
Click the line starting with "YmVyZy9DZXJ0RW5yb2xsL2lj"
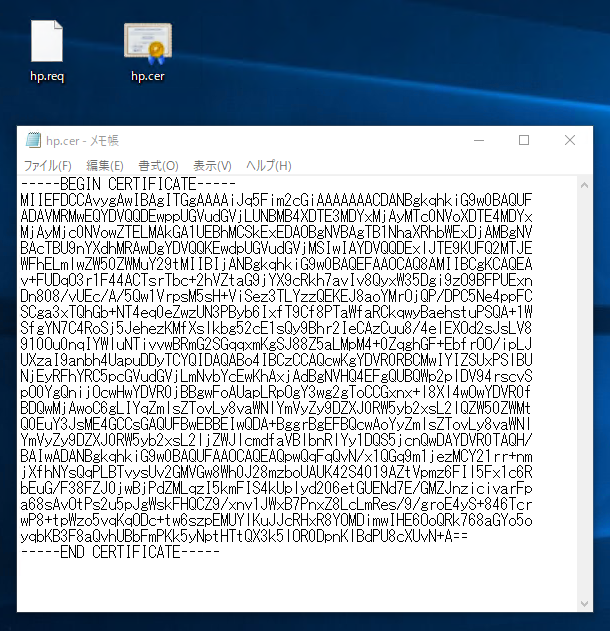(x=276, y=440)
